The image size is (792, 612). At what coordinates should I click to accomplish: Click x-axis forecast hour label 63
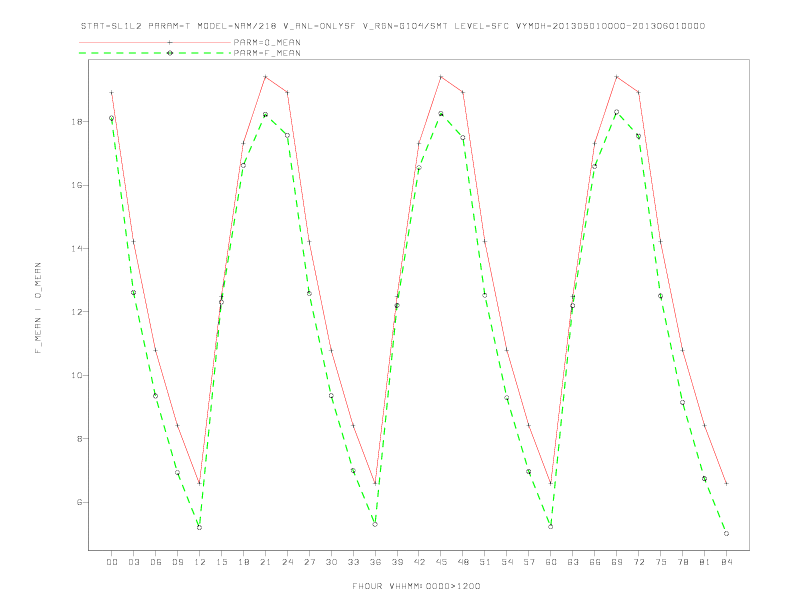coord(573,562)
